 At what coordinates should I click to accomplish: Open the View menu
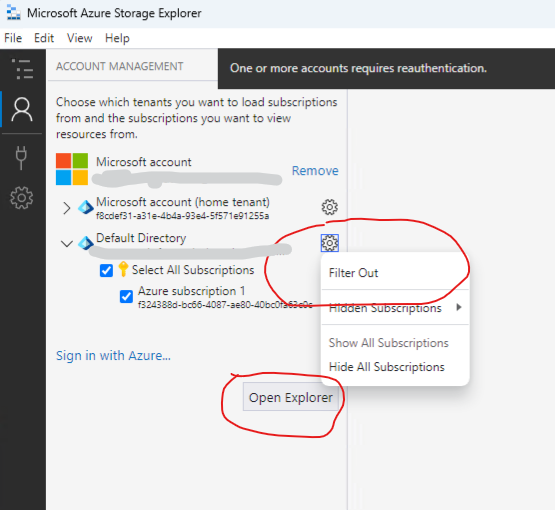[80, 38]
